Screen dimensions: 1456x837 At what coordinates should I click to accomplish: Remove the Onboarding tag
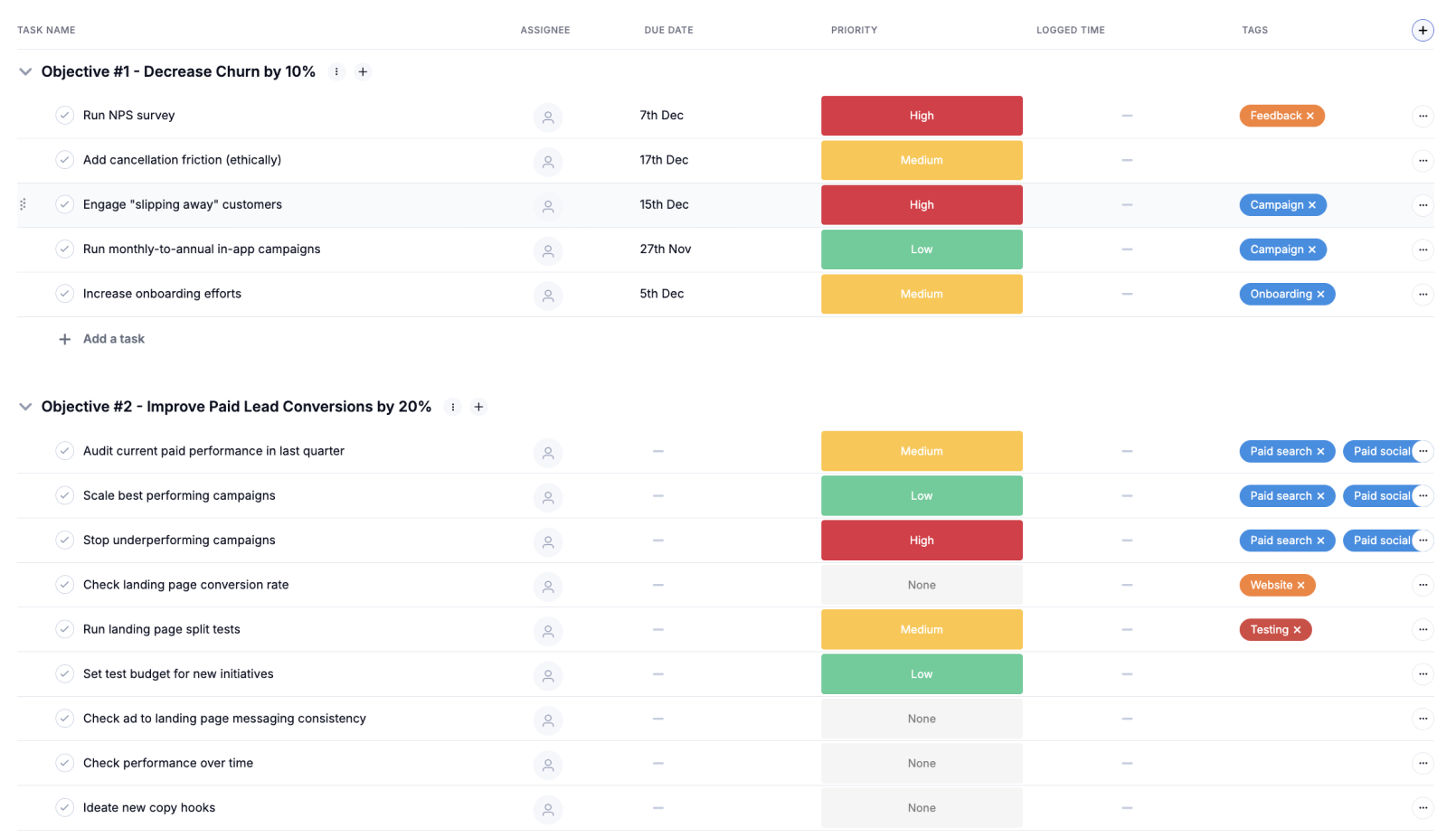[1320, 294]
